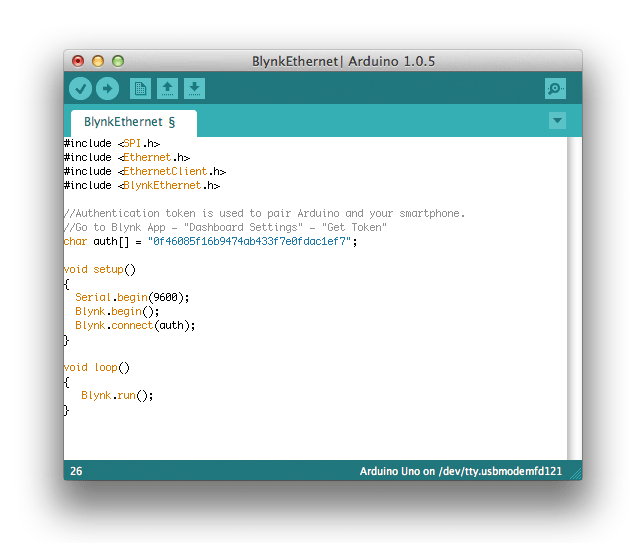Click the window resize grip corner
This screenshot has width=640, height=543.
click(576, 474)
